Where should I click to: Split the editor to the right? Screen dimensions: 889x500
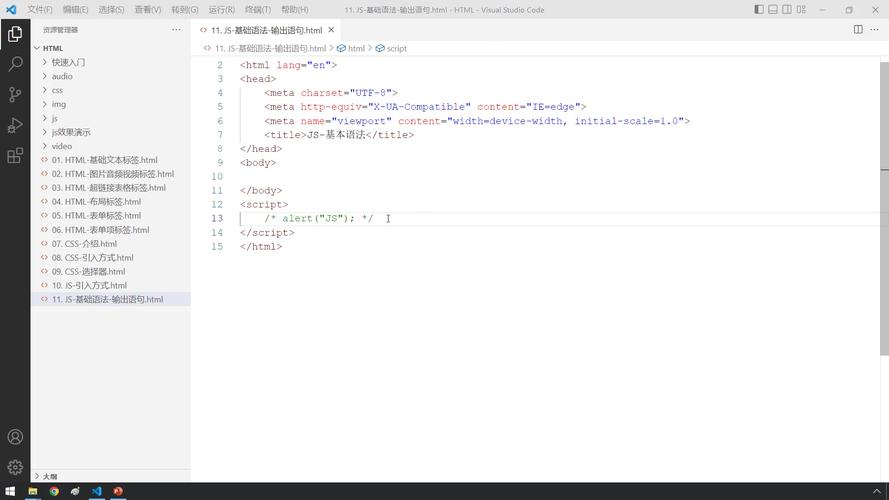[x=858, y=29]
